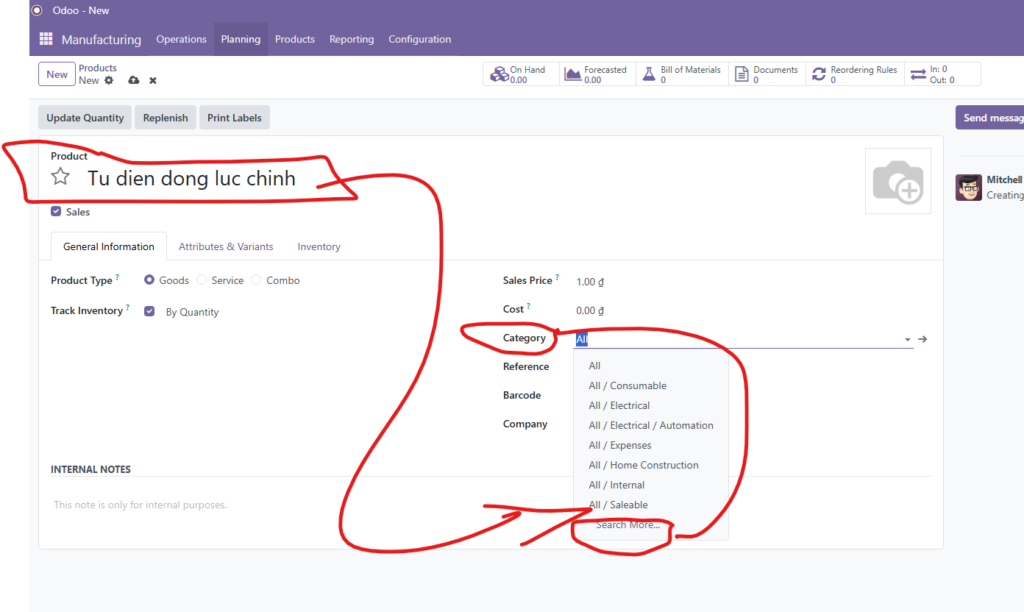Click the Update Quantity button

(85, 118)
